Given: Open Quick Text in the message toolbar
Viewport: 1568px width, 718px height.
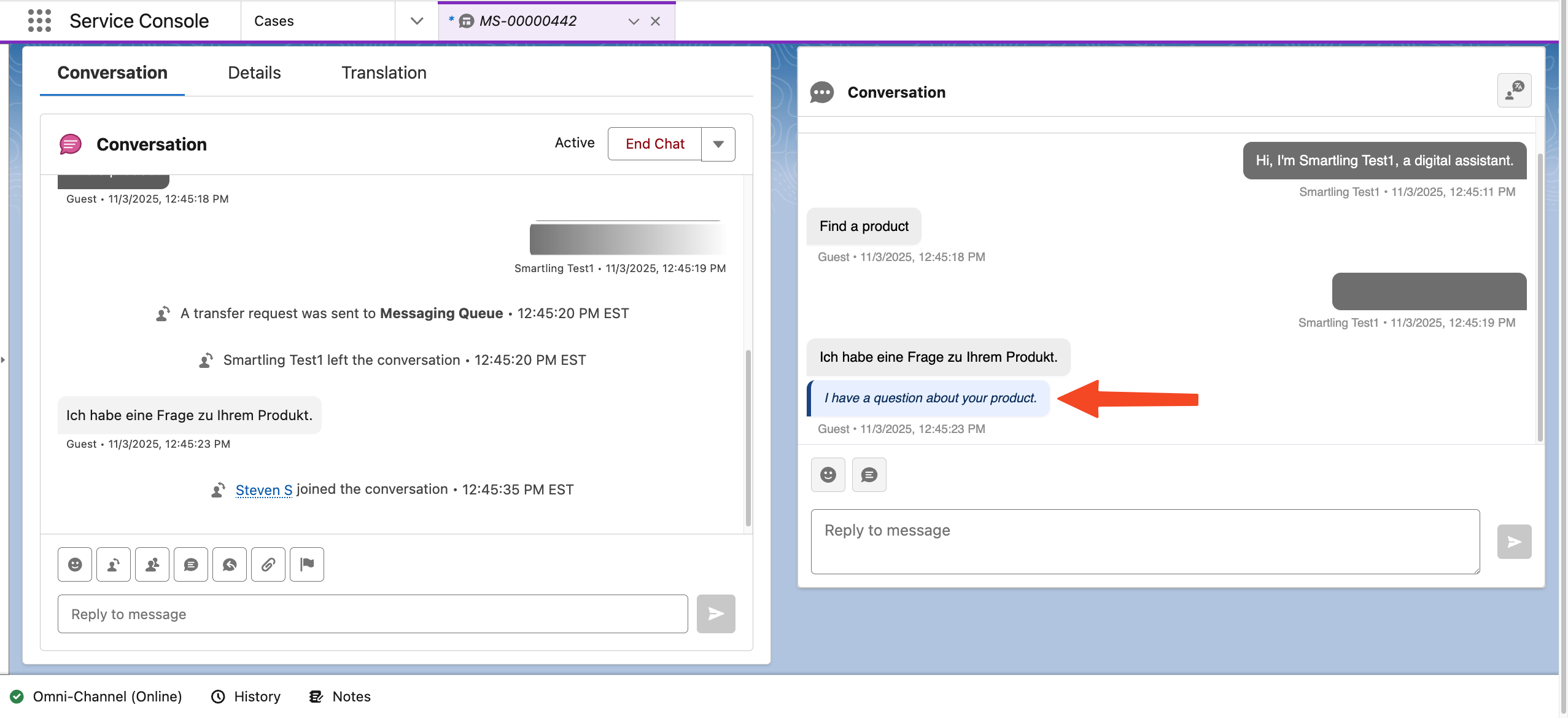Looking at the screenshot, I should (x=191, y=564).
